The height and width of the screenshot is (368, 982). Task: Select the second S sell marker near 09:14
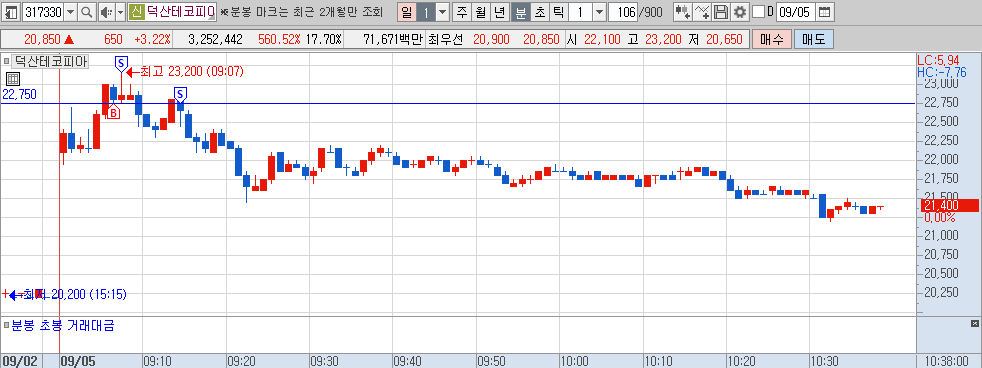click(x=180, y=95)
